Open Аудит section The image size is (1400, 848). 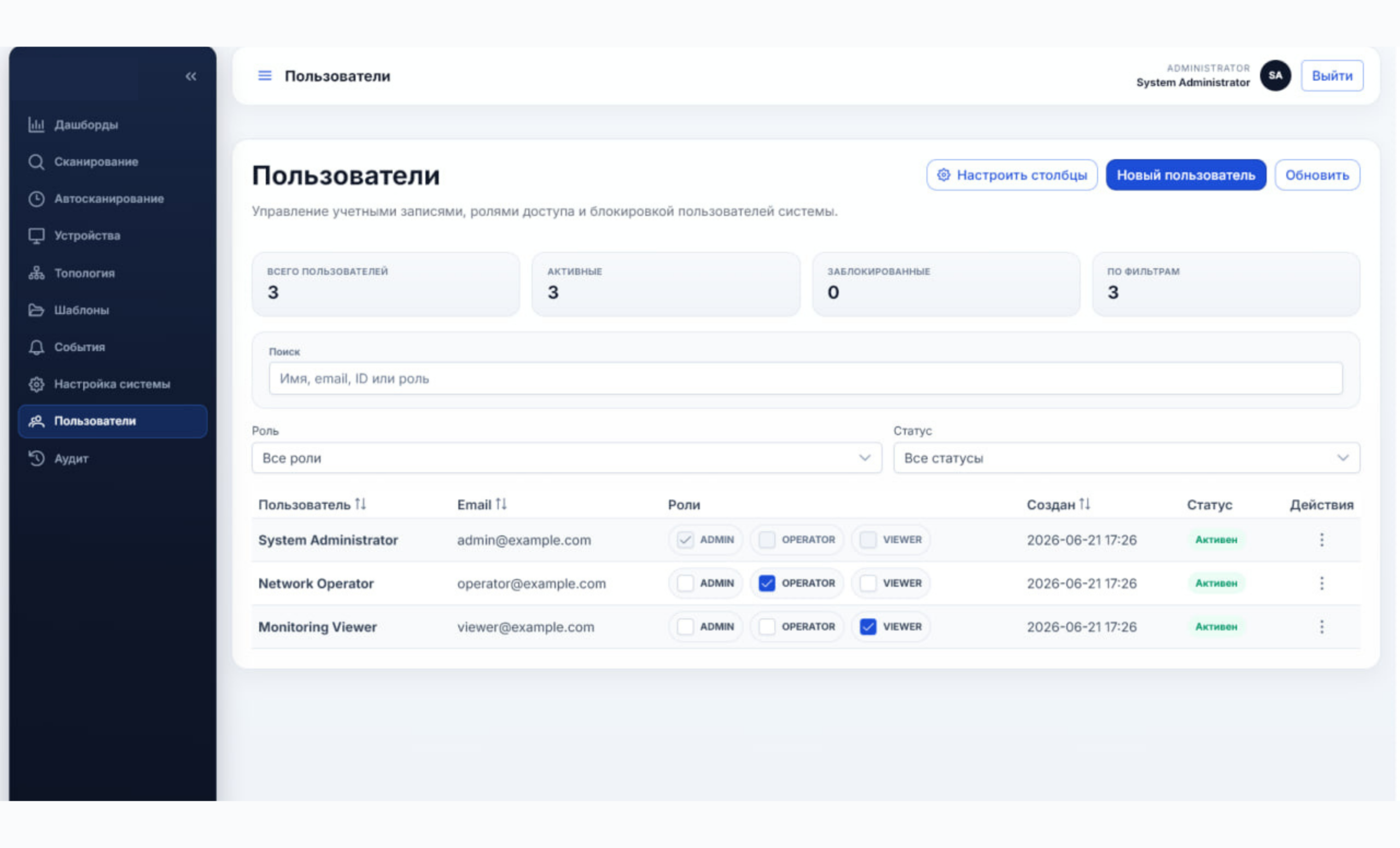coord(113,458)
